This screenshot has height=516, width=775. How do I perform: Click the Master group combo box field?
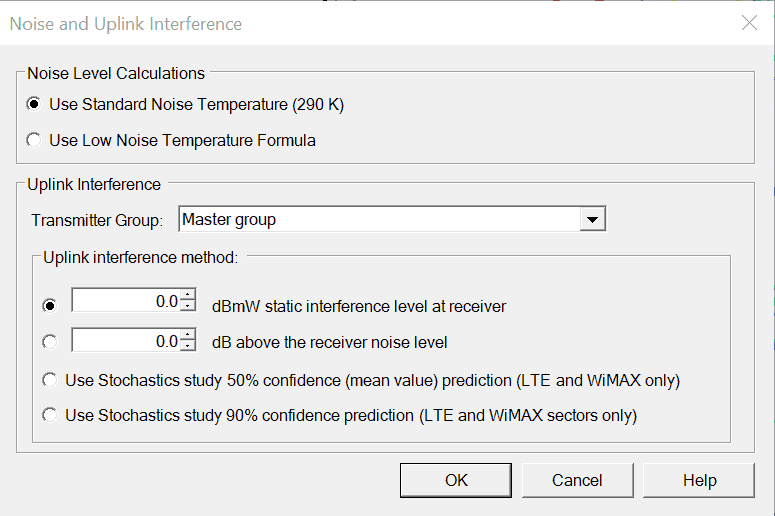coord(379,219)
